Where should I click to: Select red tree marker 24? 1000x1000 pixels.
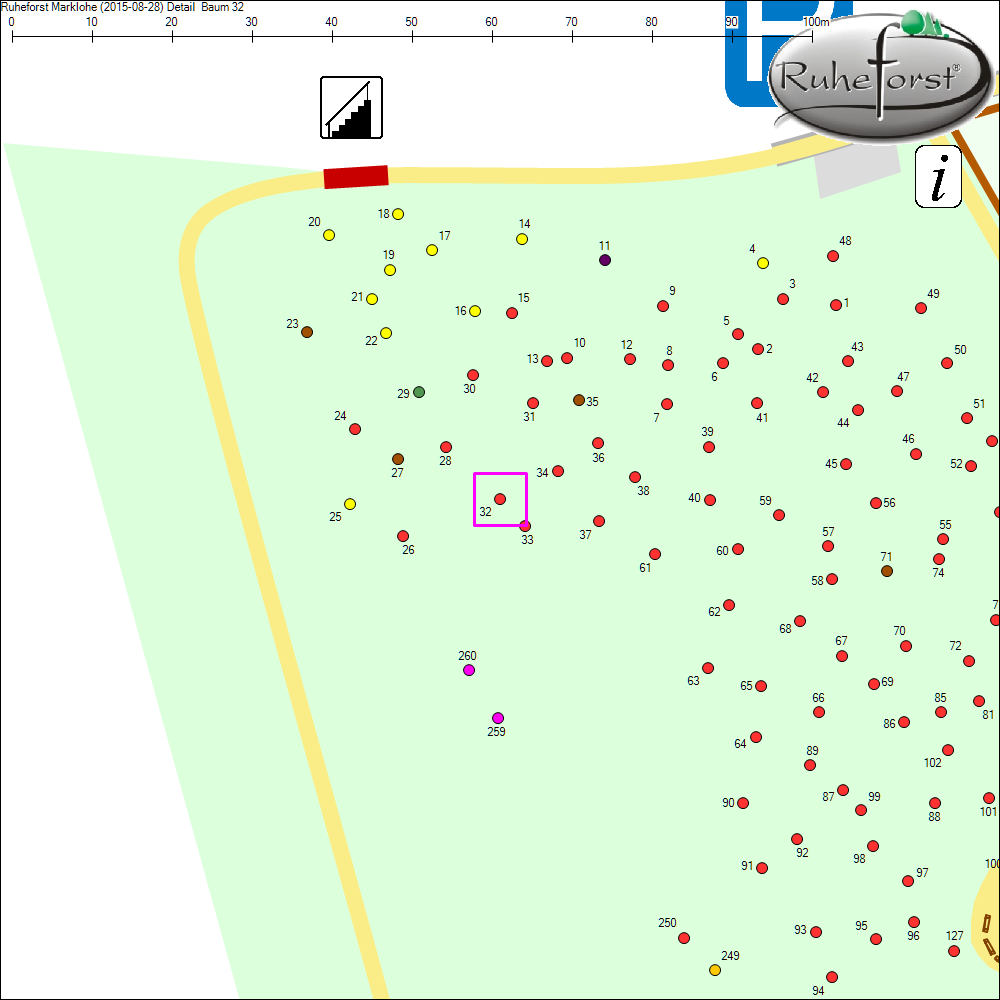[355, 429]
